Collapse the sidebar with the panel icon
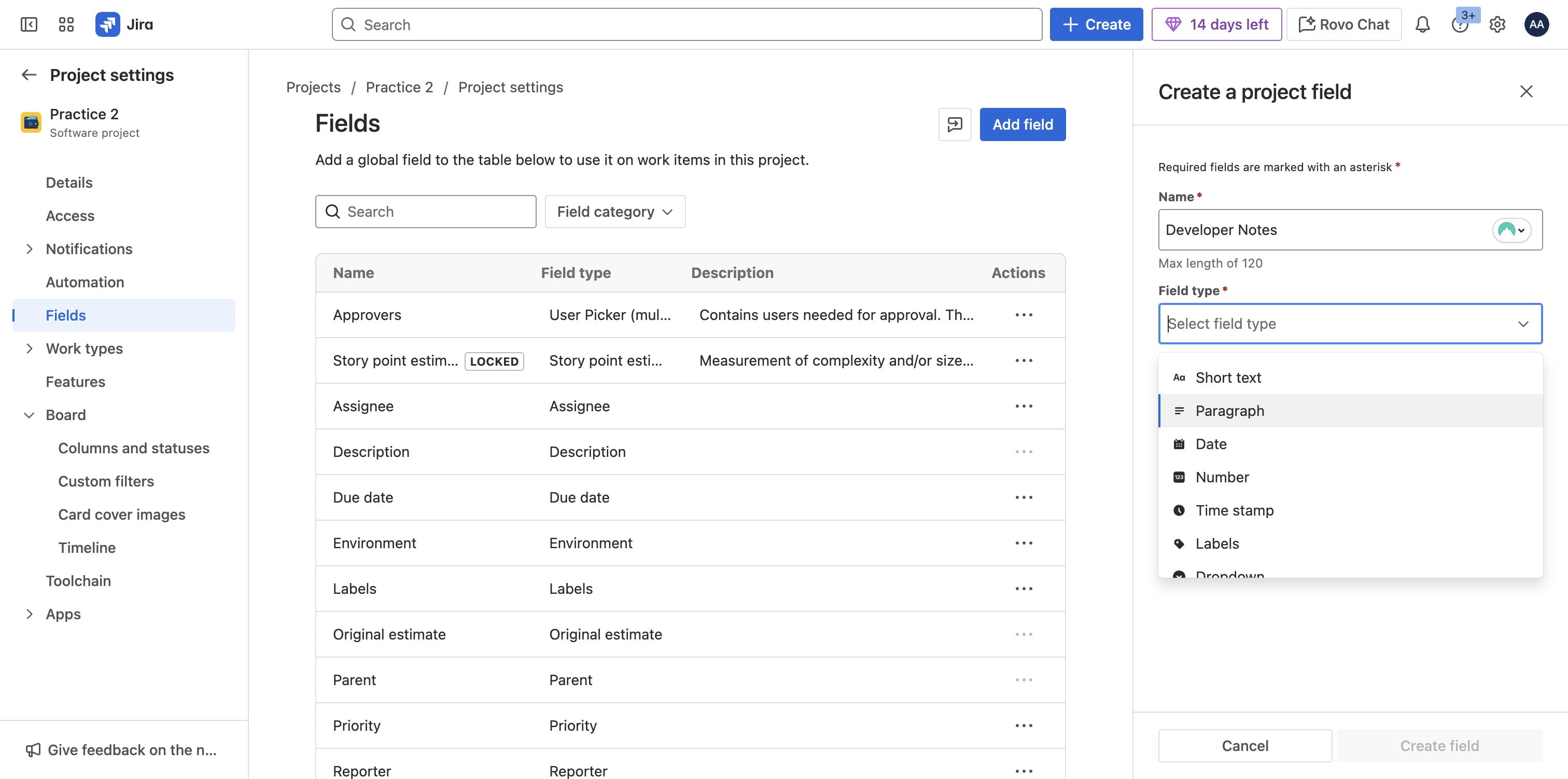This screenshot has height=779, width=1568. tap(29, 24)
